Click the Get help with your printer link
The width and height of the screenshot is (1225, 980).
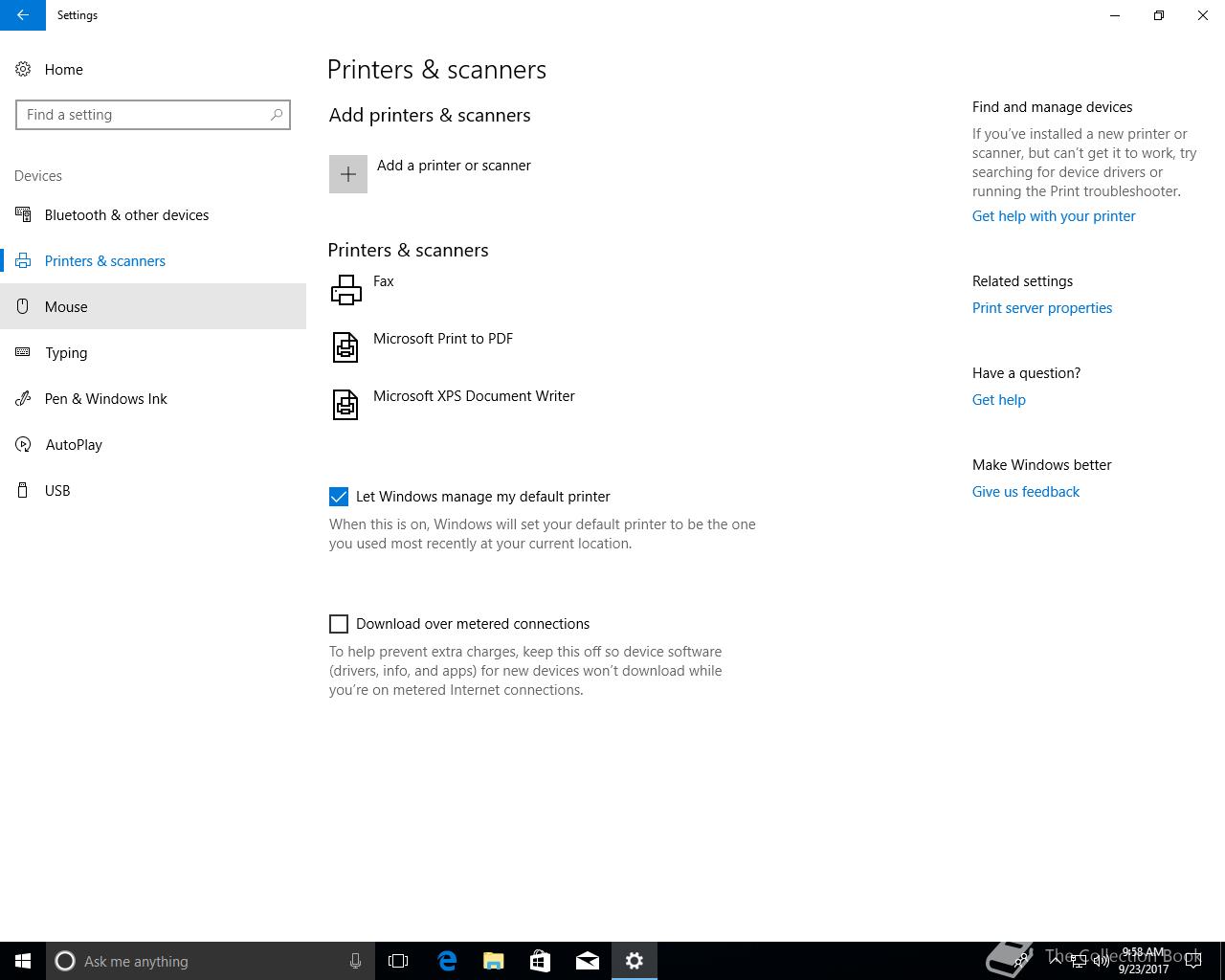click(x=1054, y=216)
